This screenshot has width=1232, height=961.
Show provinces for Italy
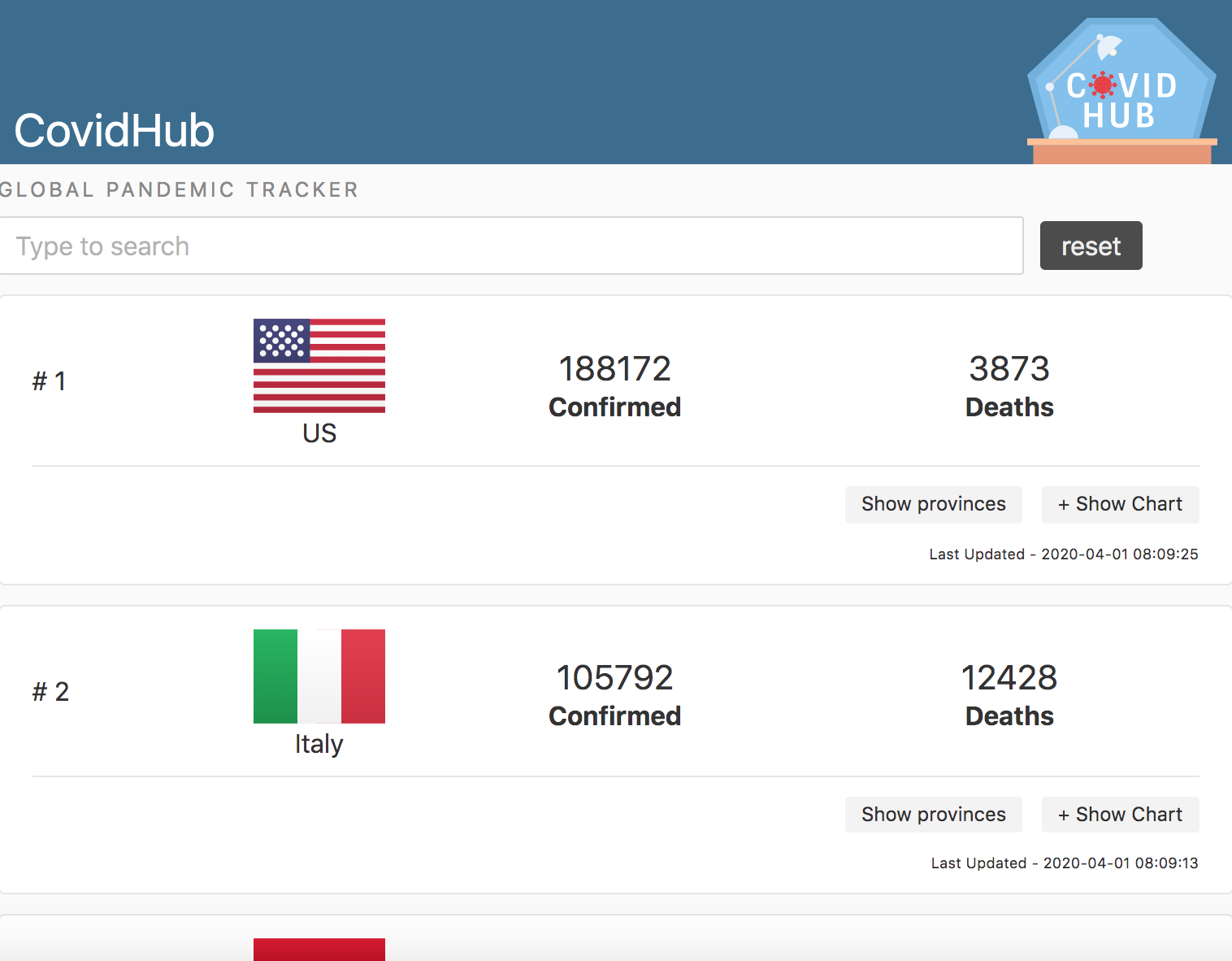tap(934, 815)
